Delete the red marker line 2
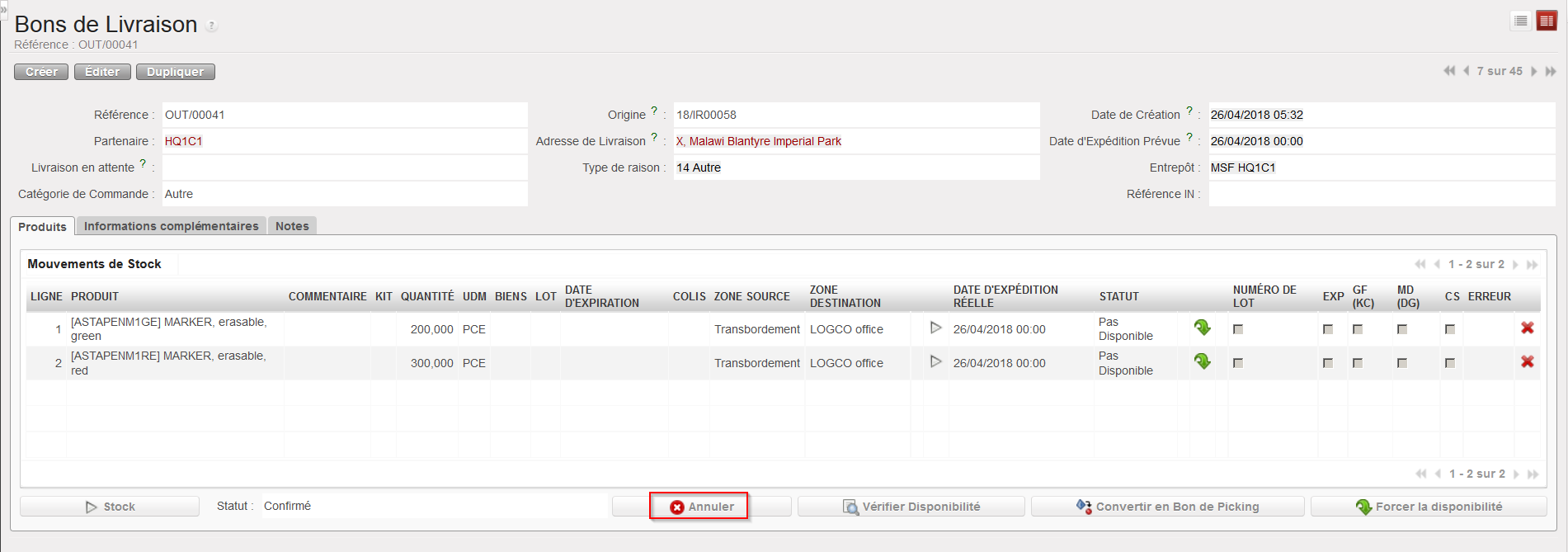The height and width of the screenshot is (552, 1568). [x=1528, y=362]
